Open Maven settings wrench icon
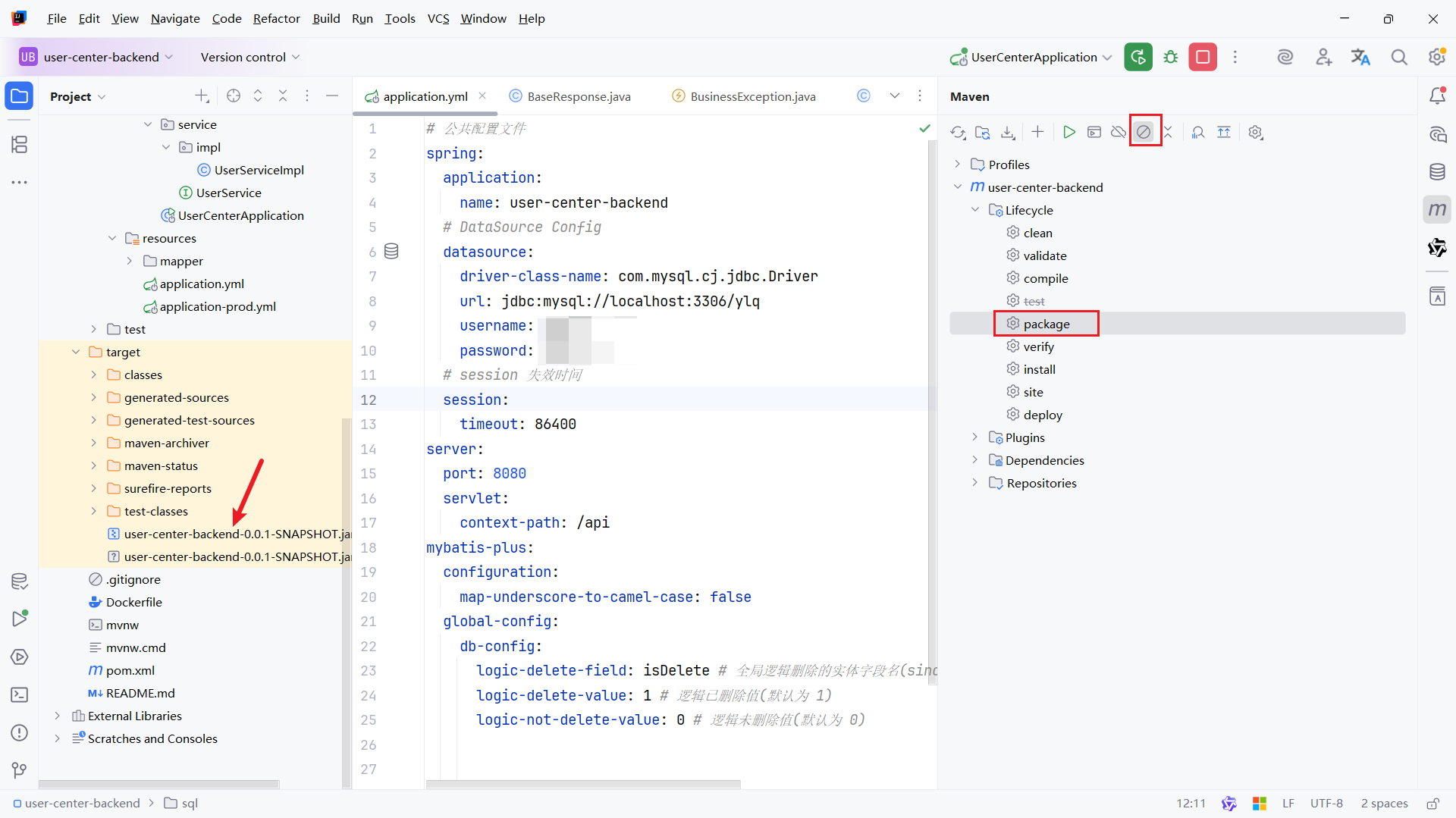Screen dimensions: 1456x818 pyautogui.click(x=1256, y=133)
